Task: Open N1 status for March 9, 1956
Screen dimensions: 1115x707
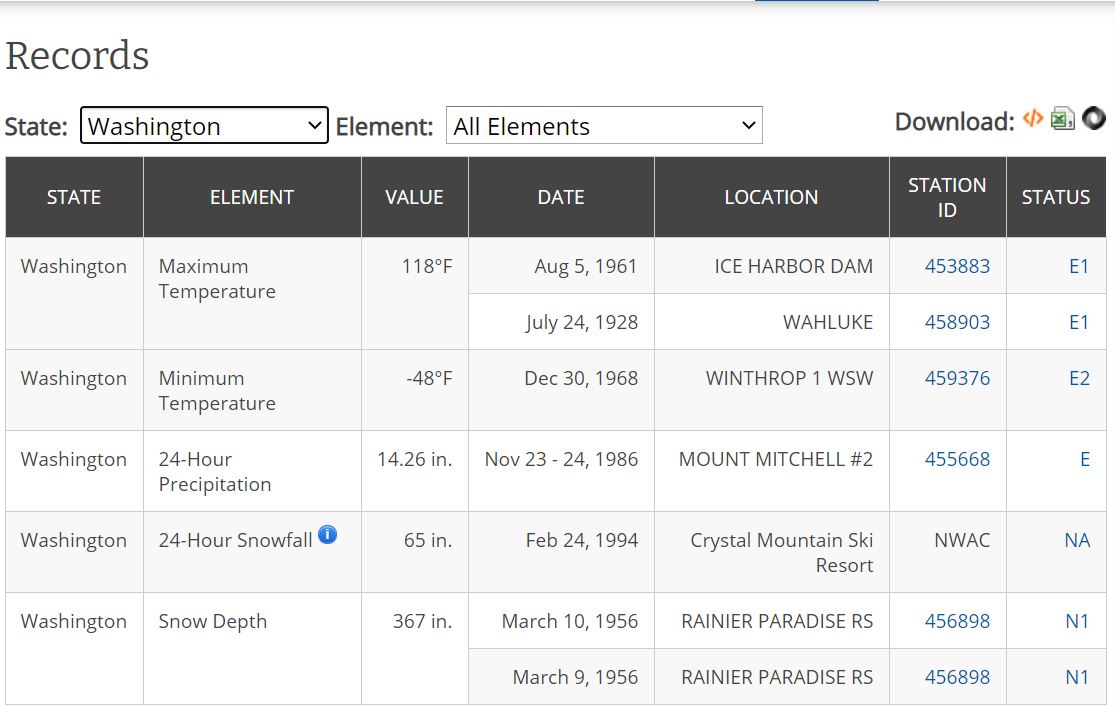Action: pyautogui.click(x=1076, y=677)
